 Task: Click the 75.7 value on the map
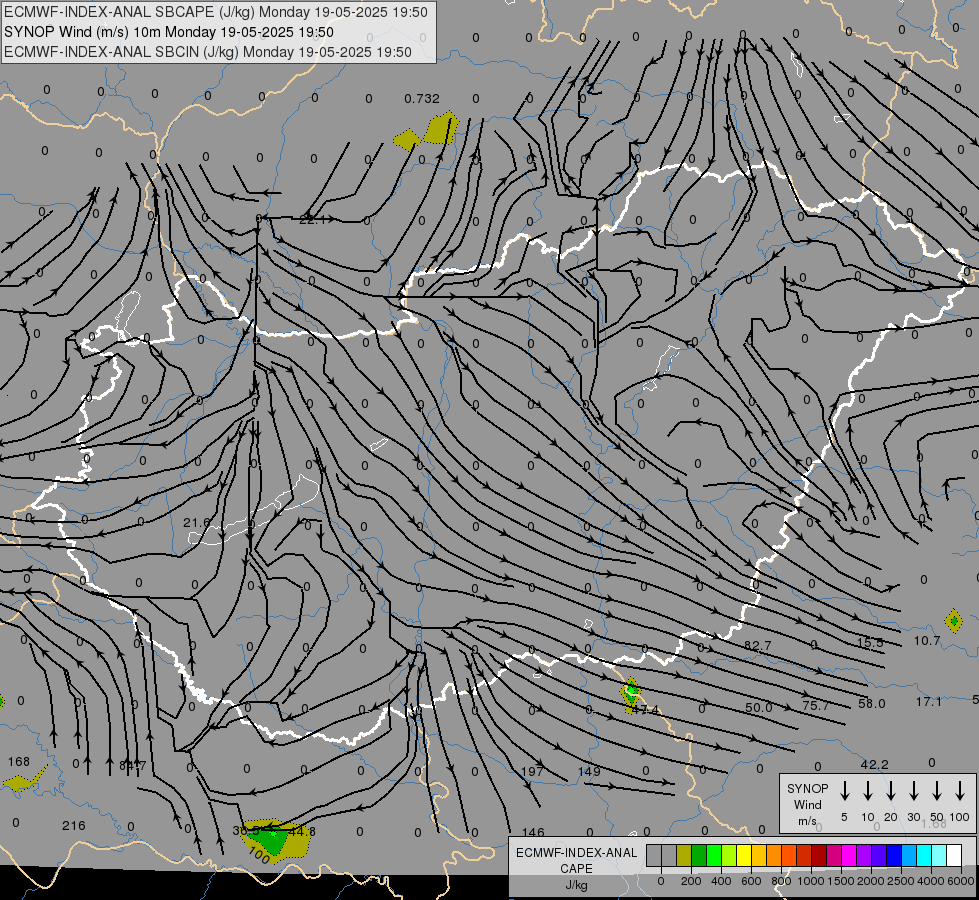coord(815,706)
